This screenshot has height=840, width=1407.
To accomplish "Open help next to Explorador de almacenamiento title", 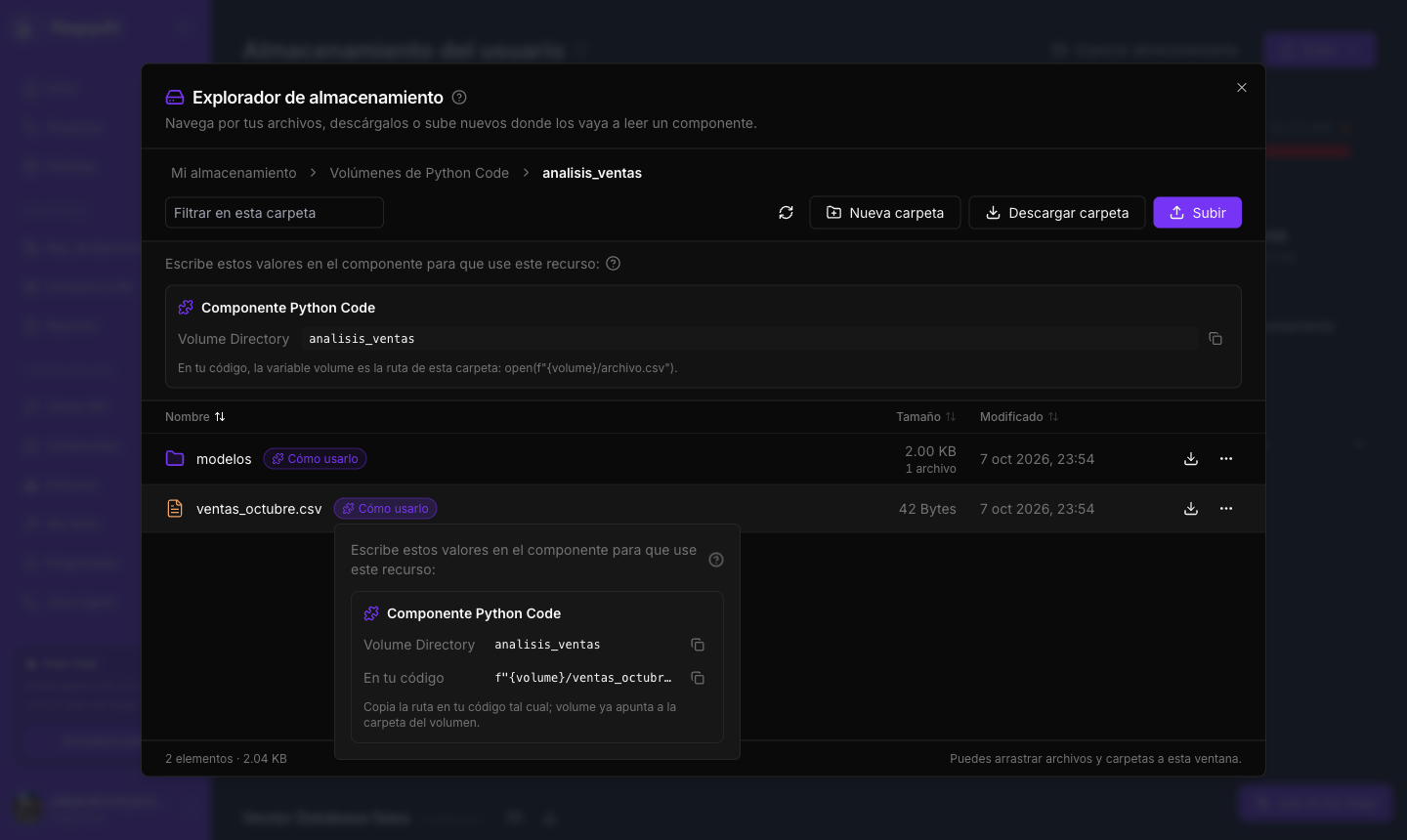I will click(x=459, y=98).
